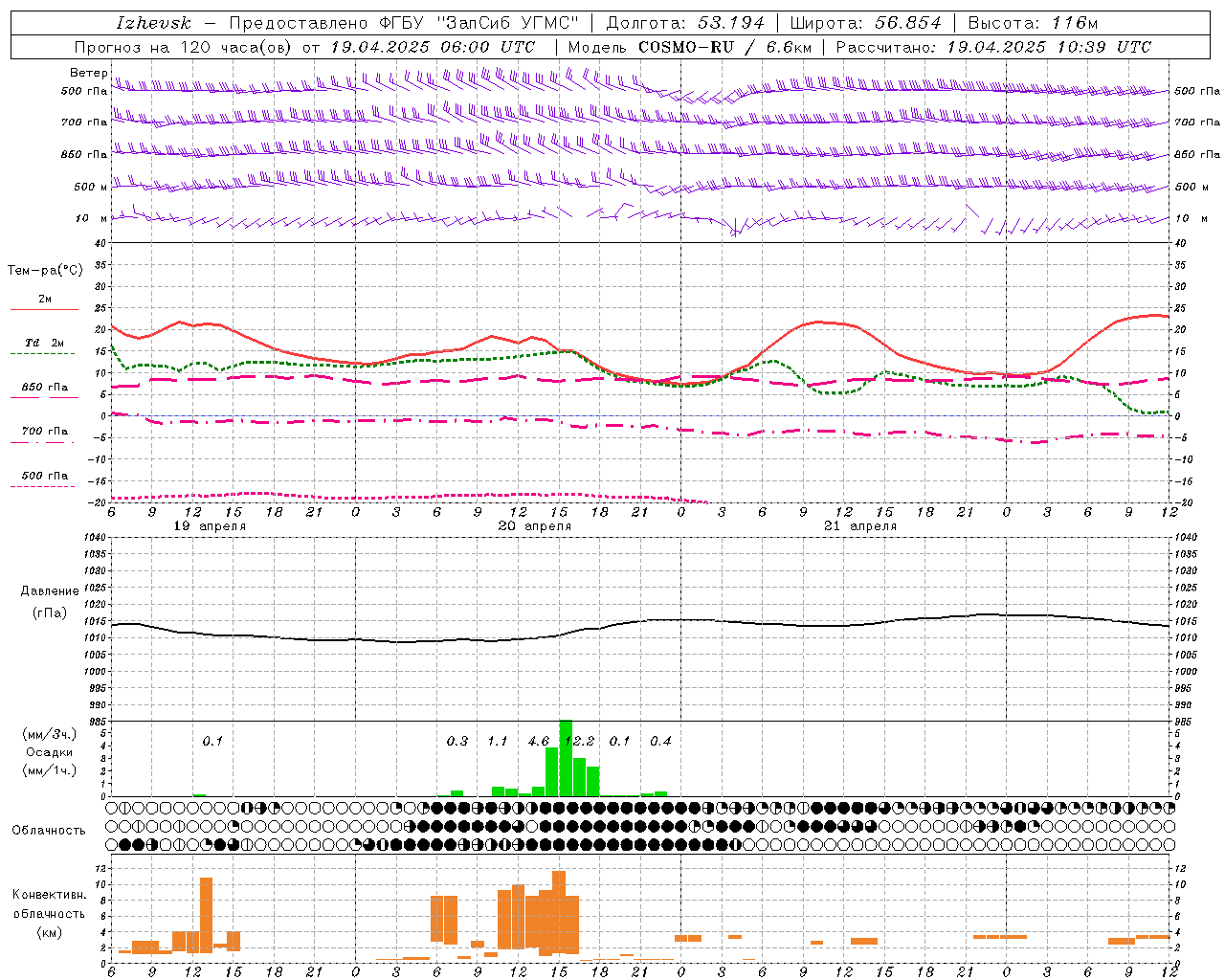Click the '(км)' unit under convective cloudiness
Screen dimensions: 1225x980
point(49,932)
